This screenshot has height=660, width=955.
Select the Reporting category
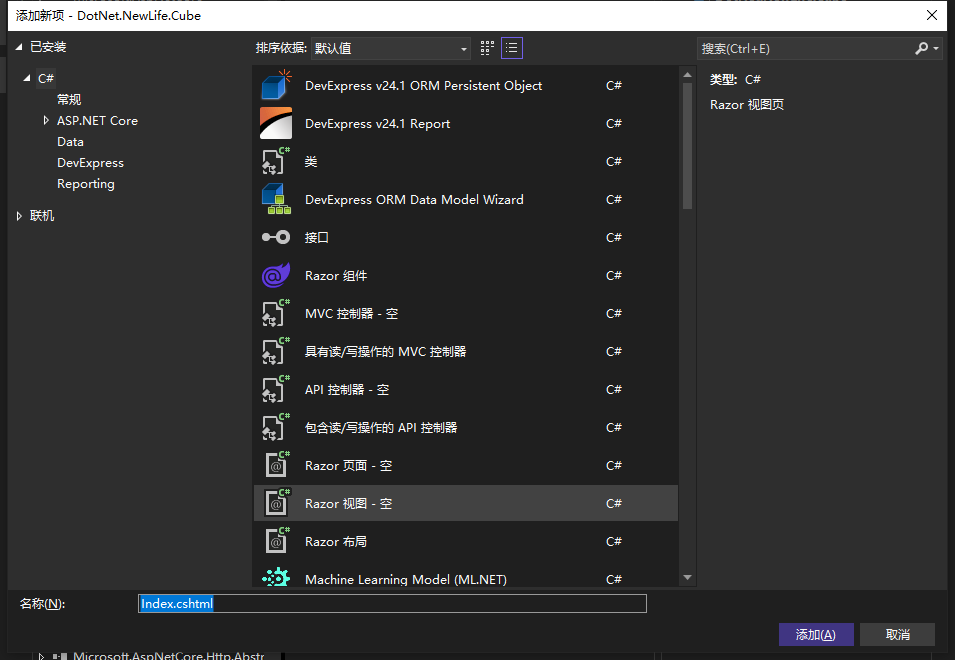(86, 184)
